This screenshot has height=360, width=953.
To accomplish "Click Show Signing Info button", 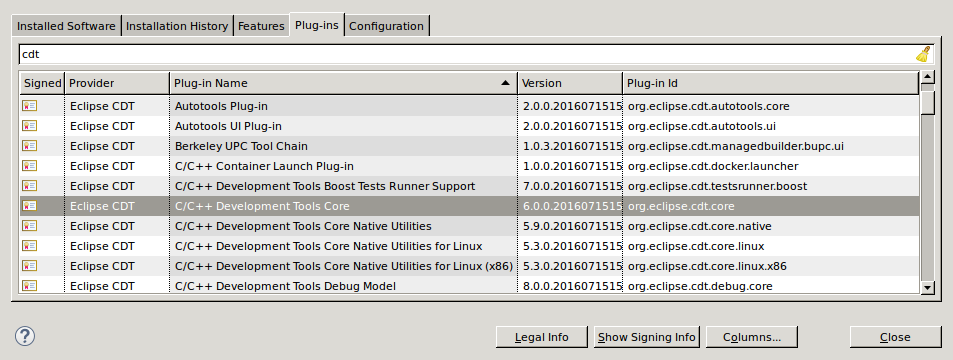I will [x=647, y=337].
